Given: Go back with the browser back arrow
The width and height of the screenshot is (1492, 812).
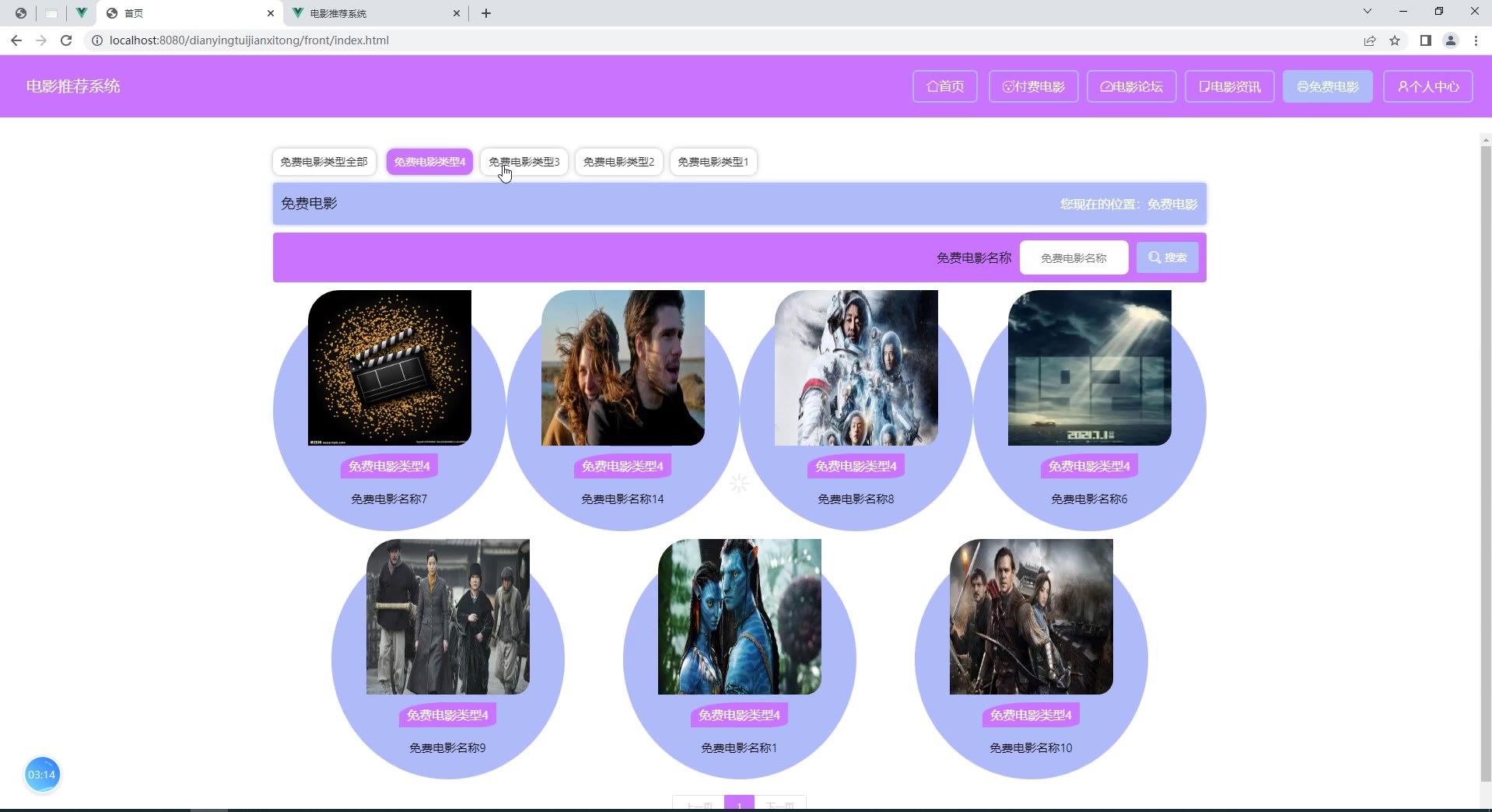Looking at the screenshot, I should (x=16, y=40).
